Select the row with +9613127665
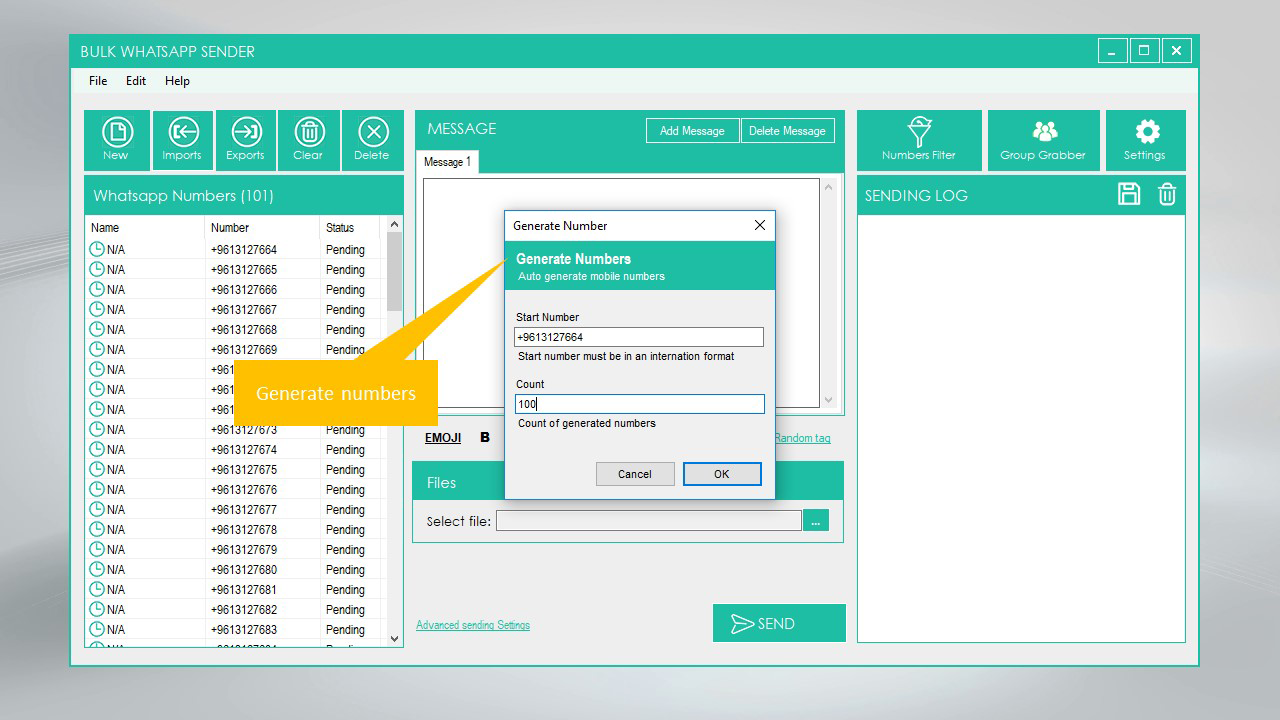This screenshot has height=720, width=1280. point(235,269)
